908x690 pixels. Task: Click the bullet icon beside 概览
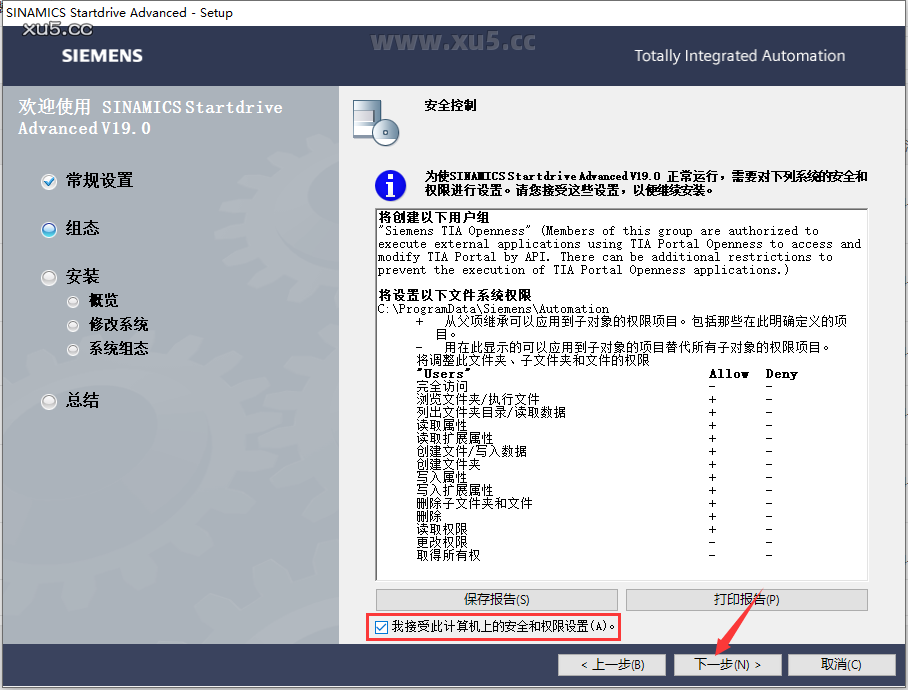pyautogui.click(x=73, y=300)
